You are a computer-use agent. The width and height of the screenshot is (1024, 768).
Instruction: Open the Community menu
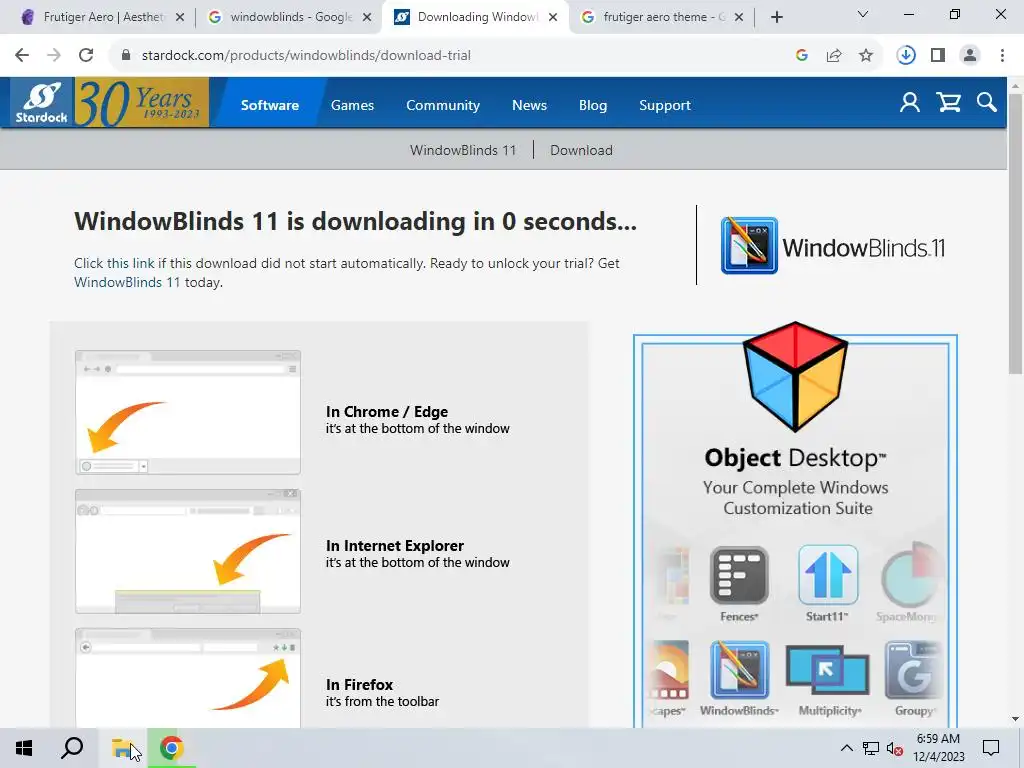pyautogui.click(x=443, y=105)
